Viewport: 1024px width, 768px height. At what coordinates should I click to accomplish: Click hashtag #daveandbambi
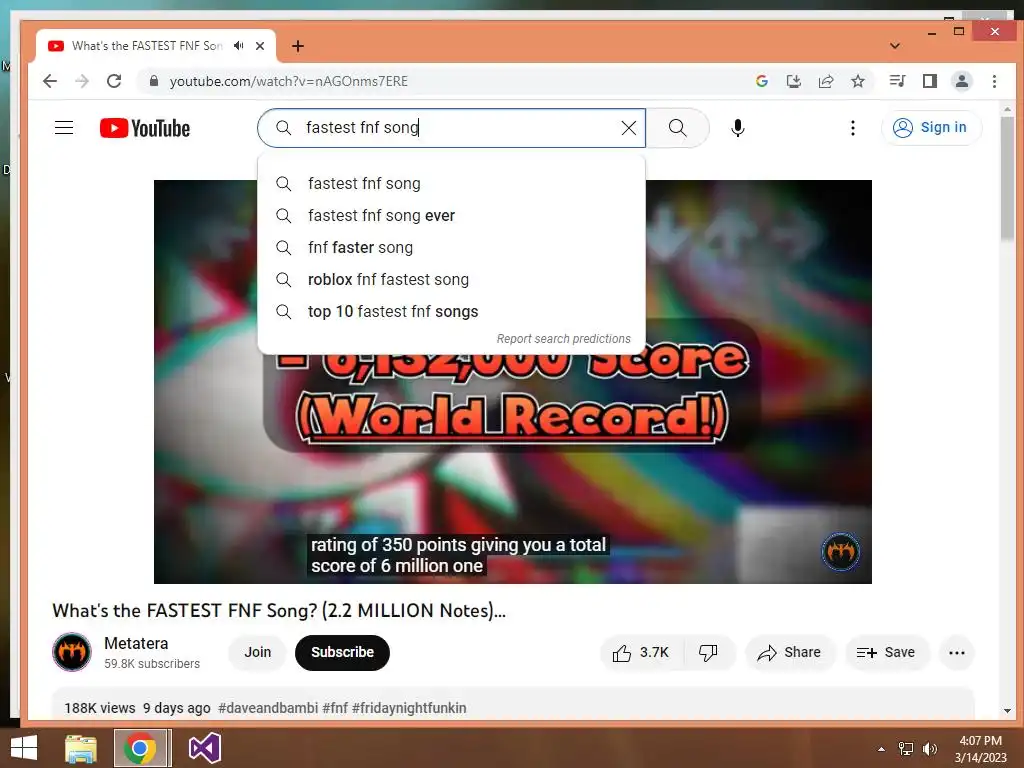click(x=268, y=708)
